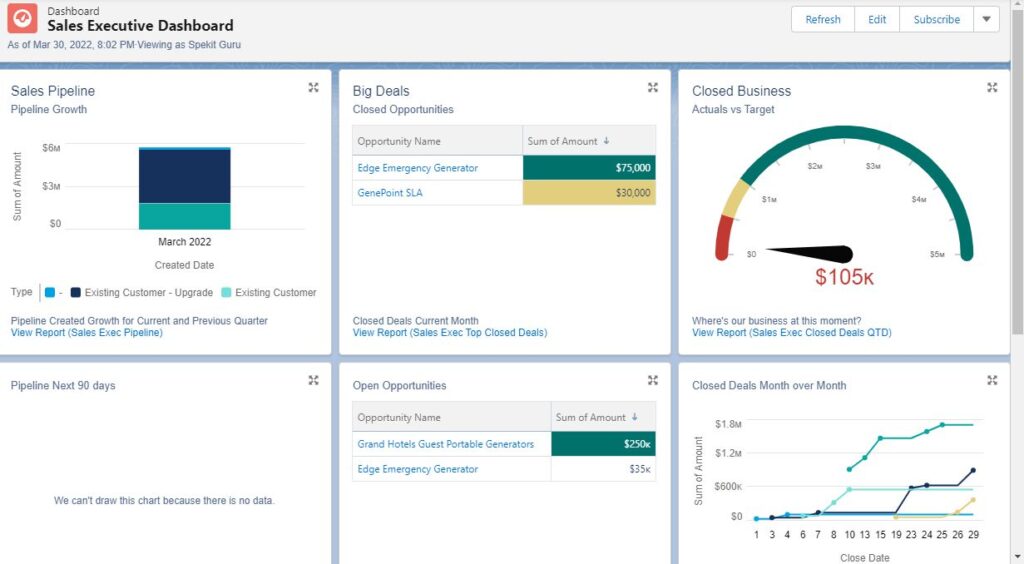Sort Big Deals by Sum of Amount arrow
Screen dimensions: 1024x564
pyautogui.click(x=607, y=141)
